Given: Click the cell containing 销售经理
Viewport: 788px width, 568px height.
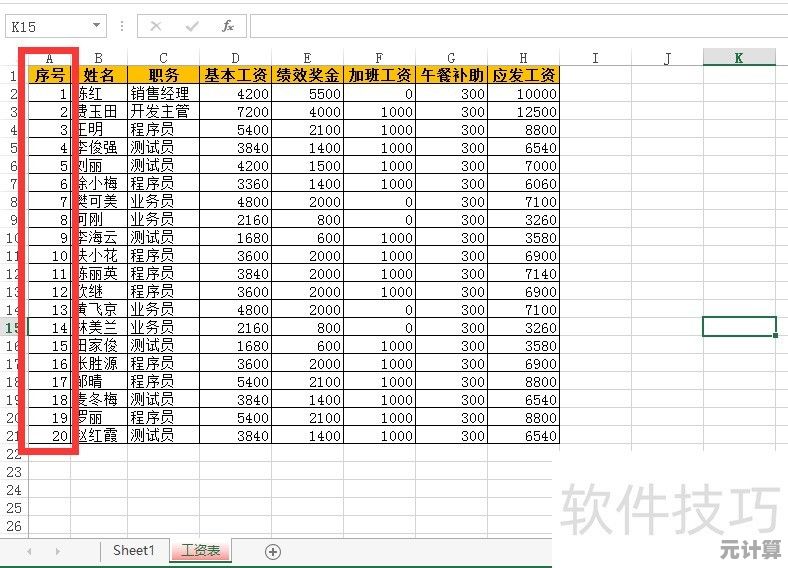Looking at the screenshot, I should coord(163,93).
